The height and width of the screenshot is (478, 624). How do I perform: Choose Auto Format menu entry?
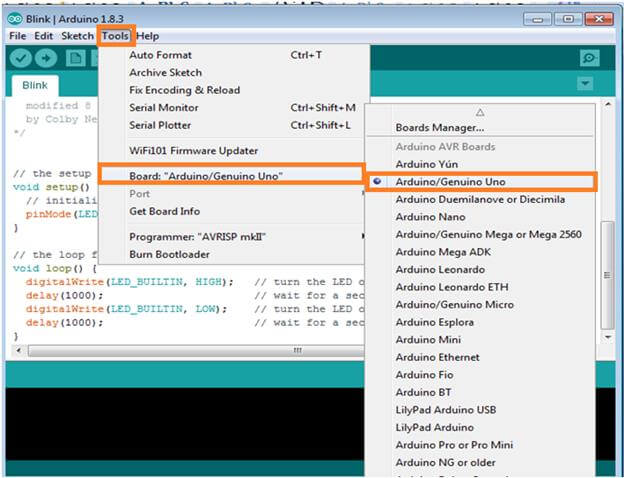(x=232, y=55)
